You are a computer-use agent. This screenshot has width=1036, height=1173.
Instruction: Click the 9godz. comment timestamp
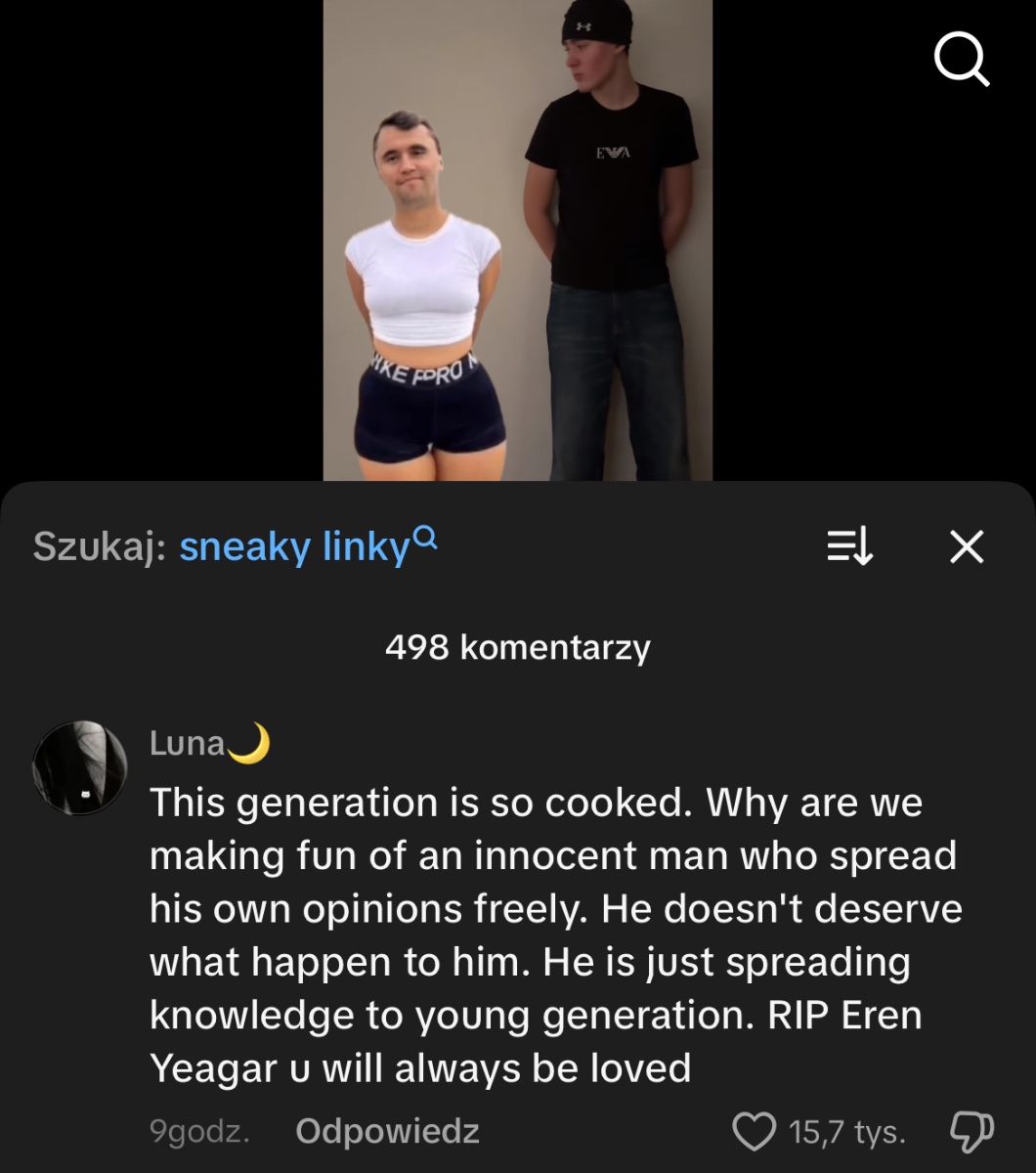[x=200, y=1131]
